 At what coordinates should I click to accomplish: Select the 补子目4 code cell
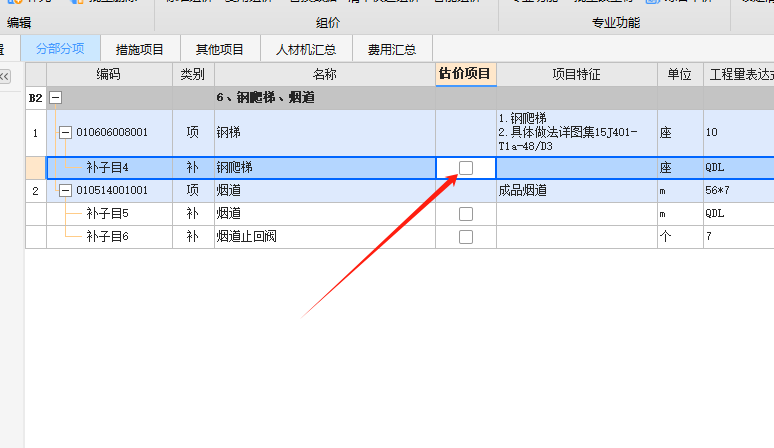109,168
